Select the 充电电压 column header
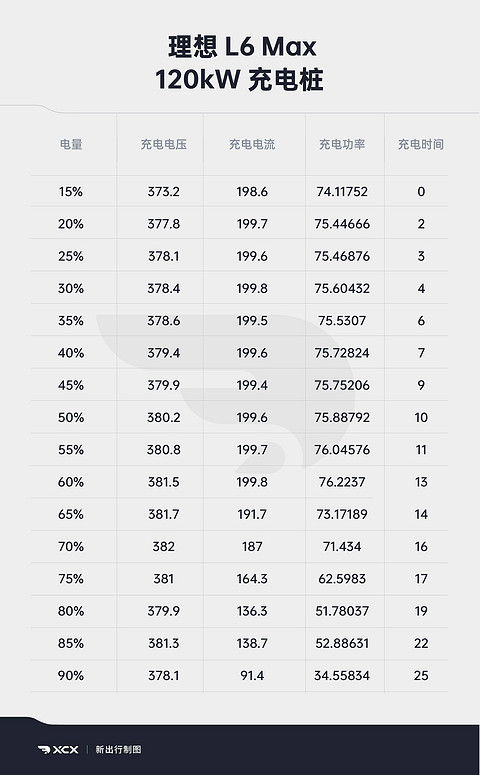Viewport: 480px width, 775px height. click(x=163, y=144)
